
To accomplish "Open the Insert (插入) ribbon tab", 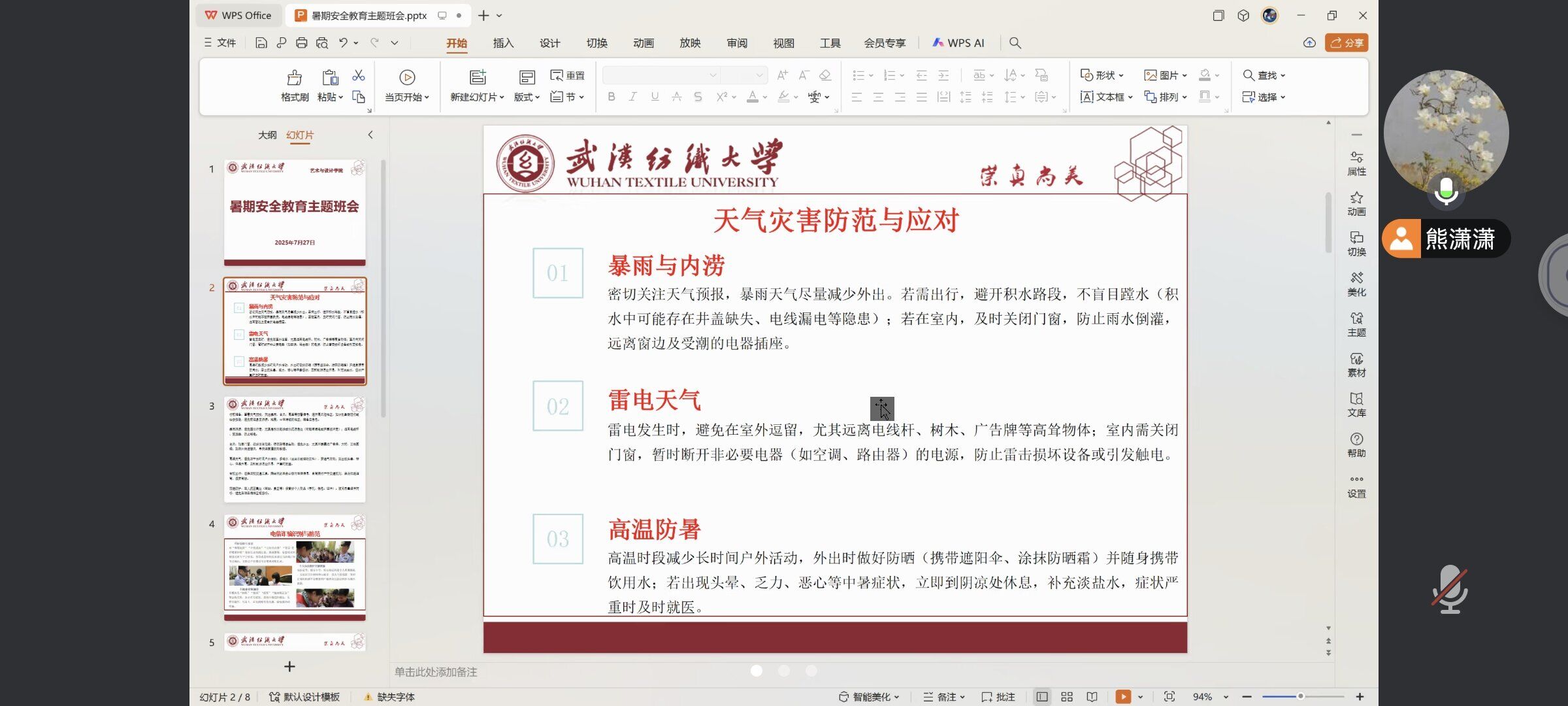I will click(503, 43).
